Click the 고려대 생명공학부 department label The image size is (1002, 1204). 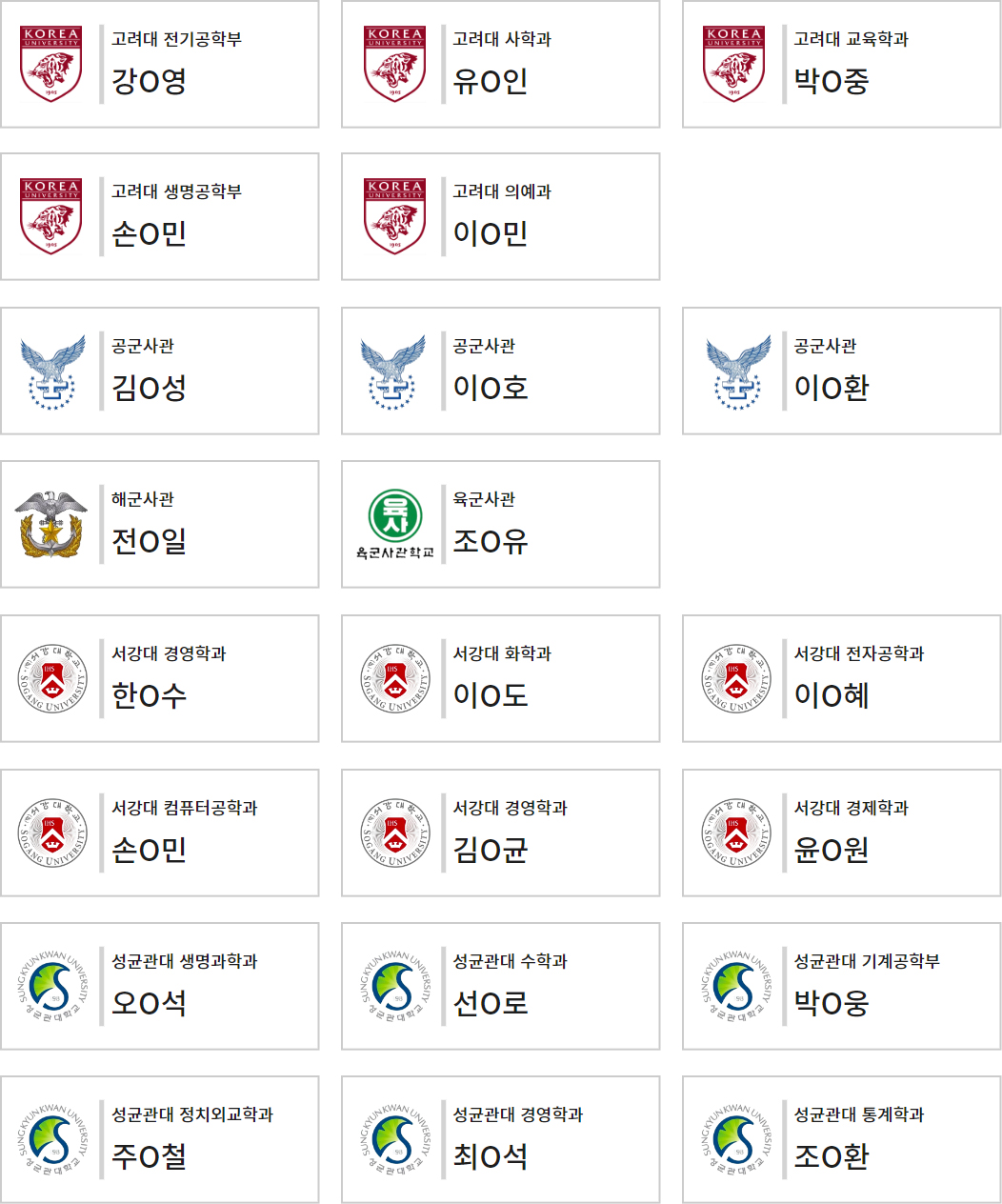pos(176,191)
